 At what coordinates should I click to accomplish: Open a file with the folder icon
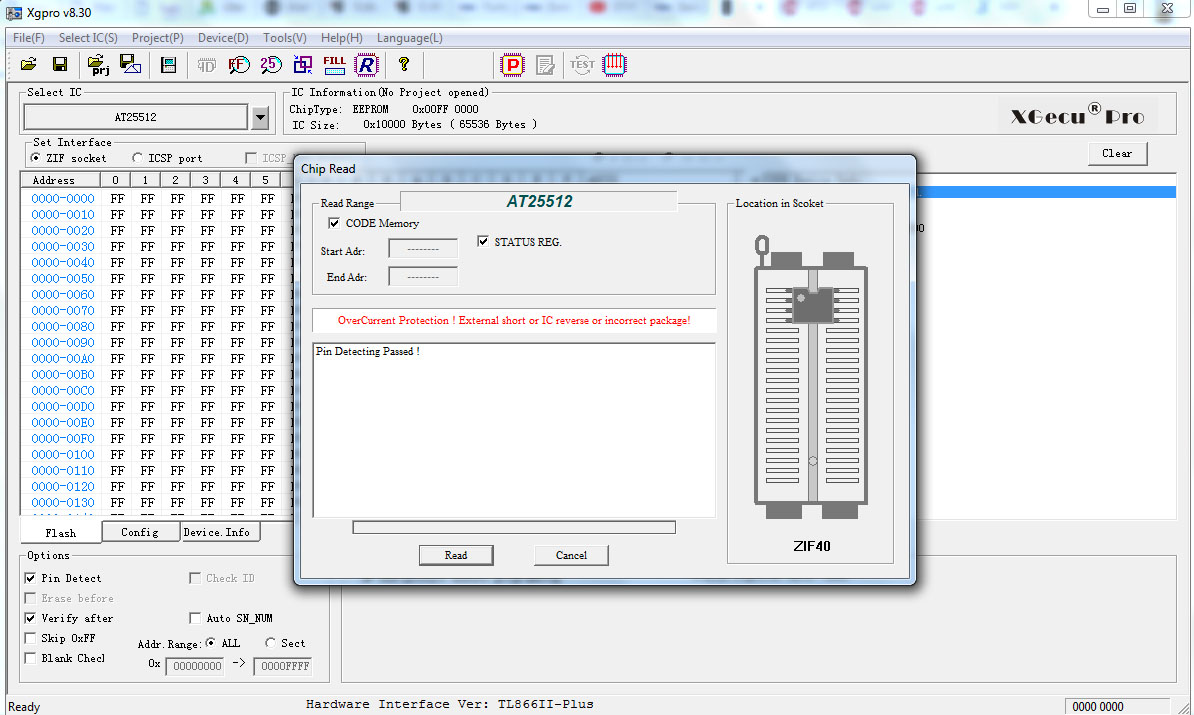tap(29, 65)
